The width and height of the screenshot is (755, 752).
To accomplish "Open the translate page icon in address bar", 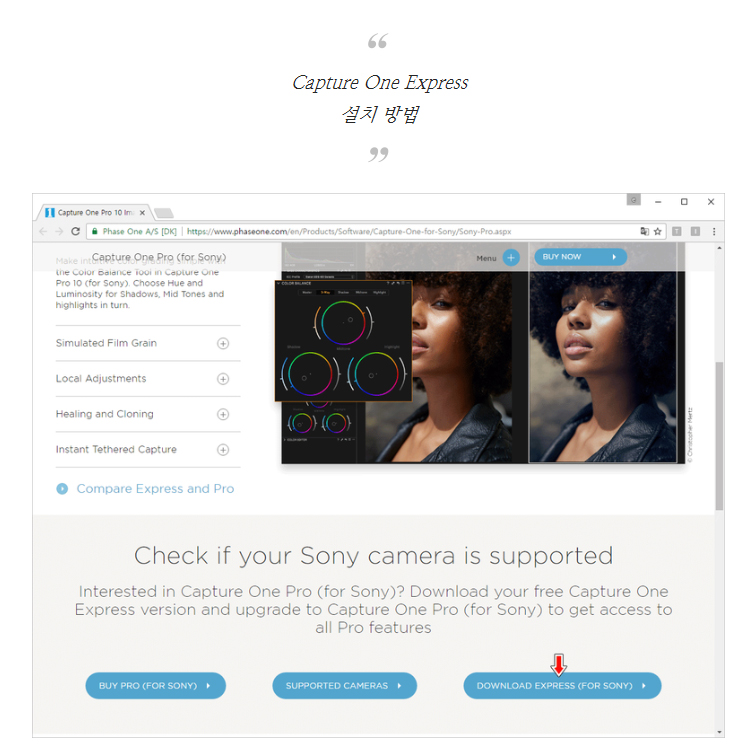I will click(644, 232).
